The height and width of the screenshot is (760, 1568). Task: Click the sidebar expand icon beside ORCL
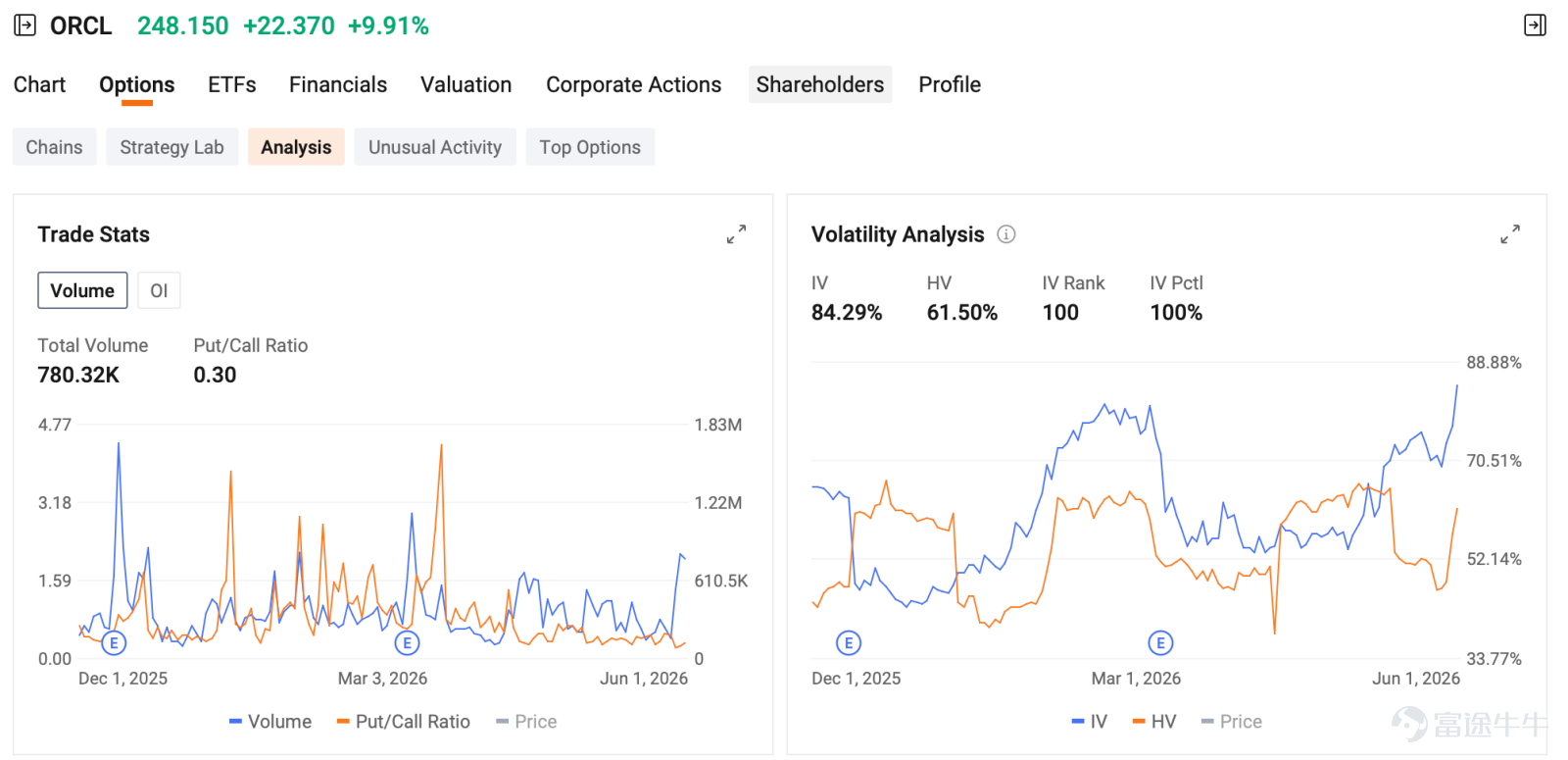24,25
